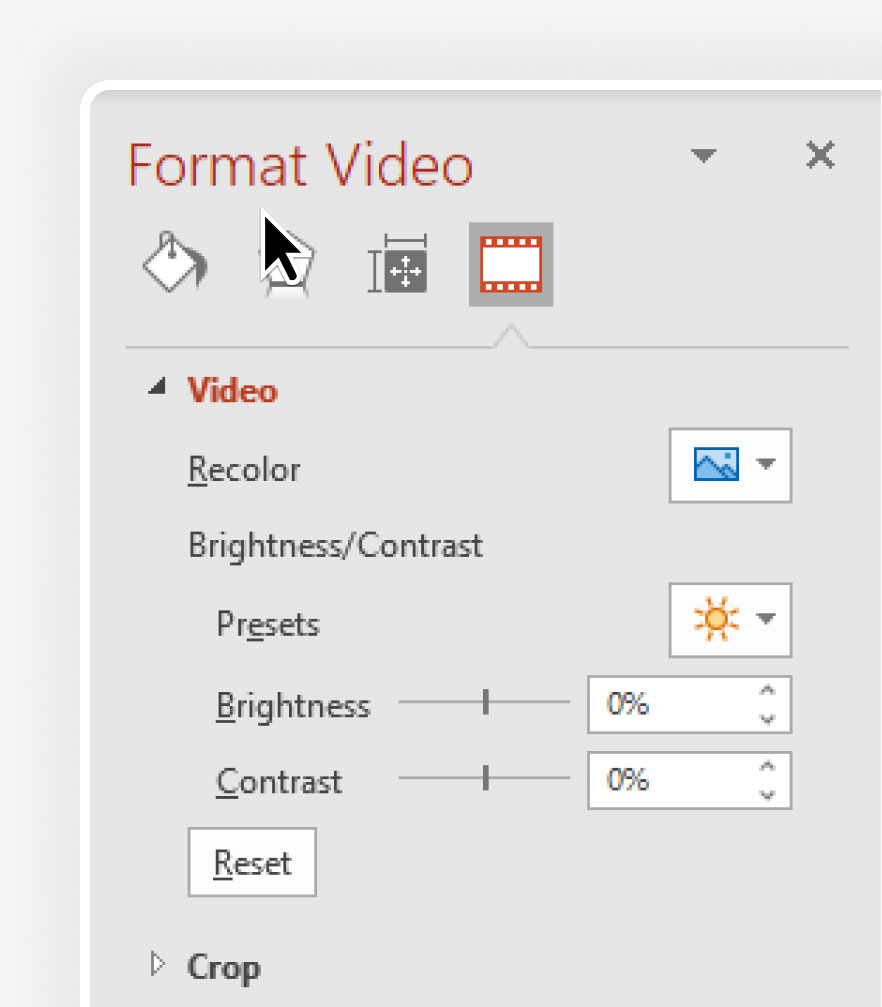Click the Contrast slider handle
The width and height of the screenshot is (882, 1007).
tap(486, 778)
